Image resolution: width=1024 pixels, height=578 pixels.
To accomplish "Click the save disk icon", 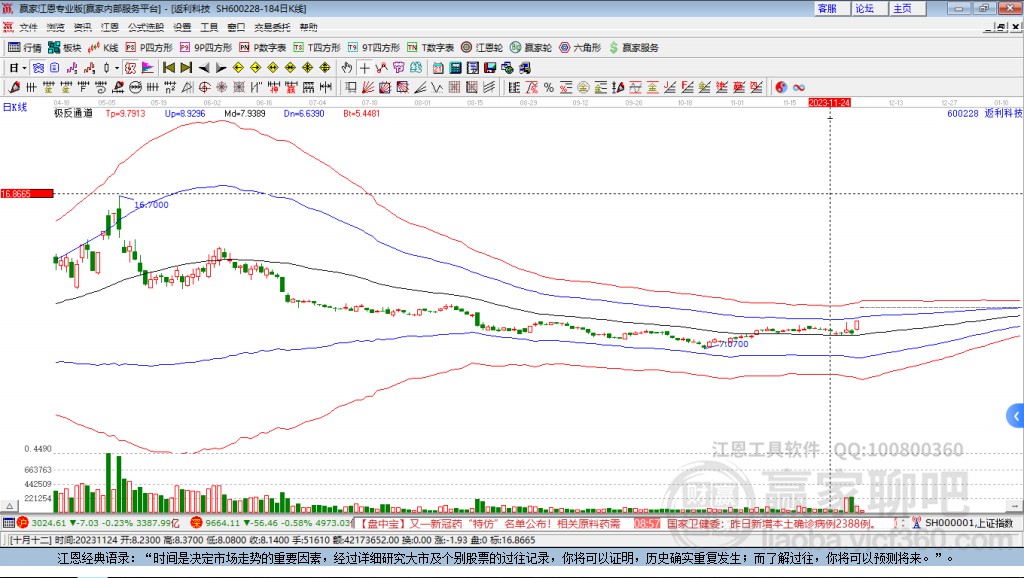I will pos(490,68).
